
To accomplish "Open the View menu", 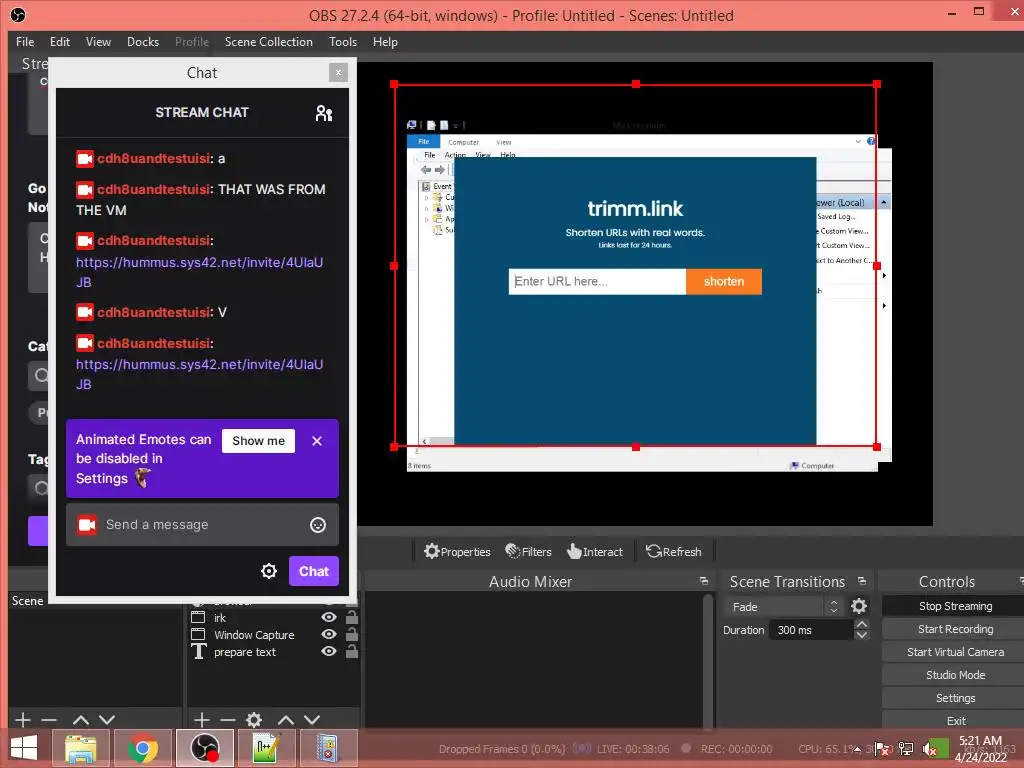I will (x=98, y=42).
